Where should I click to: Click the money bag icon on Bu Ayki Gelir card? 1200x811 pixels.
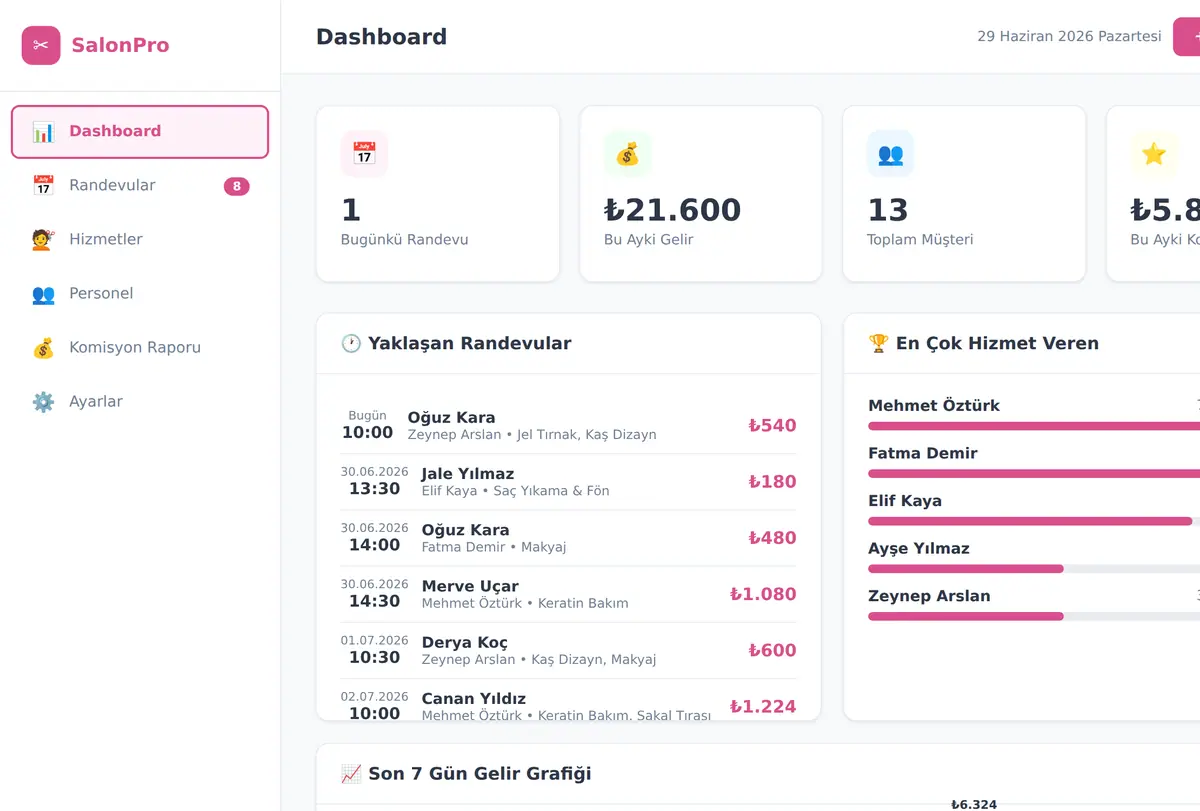coord(627,154)
